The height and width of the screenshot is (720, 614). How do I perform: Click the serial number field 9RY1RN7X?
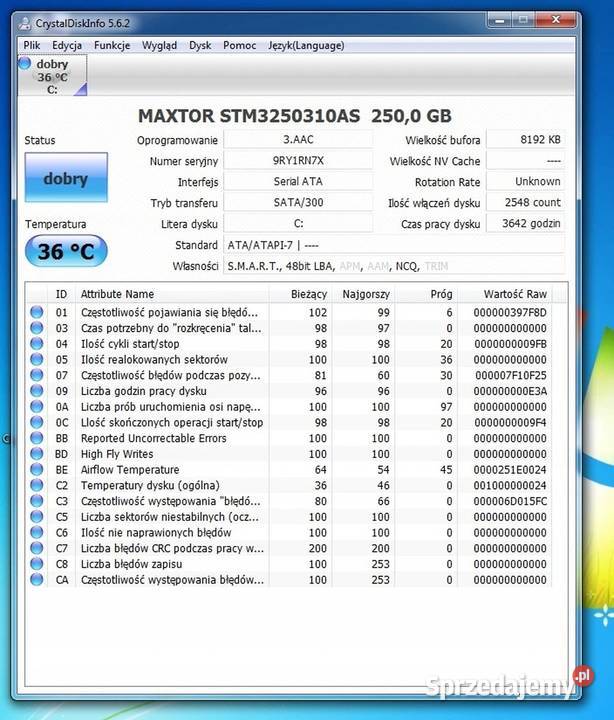pos(297,161)
